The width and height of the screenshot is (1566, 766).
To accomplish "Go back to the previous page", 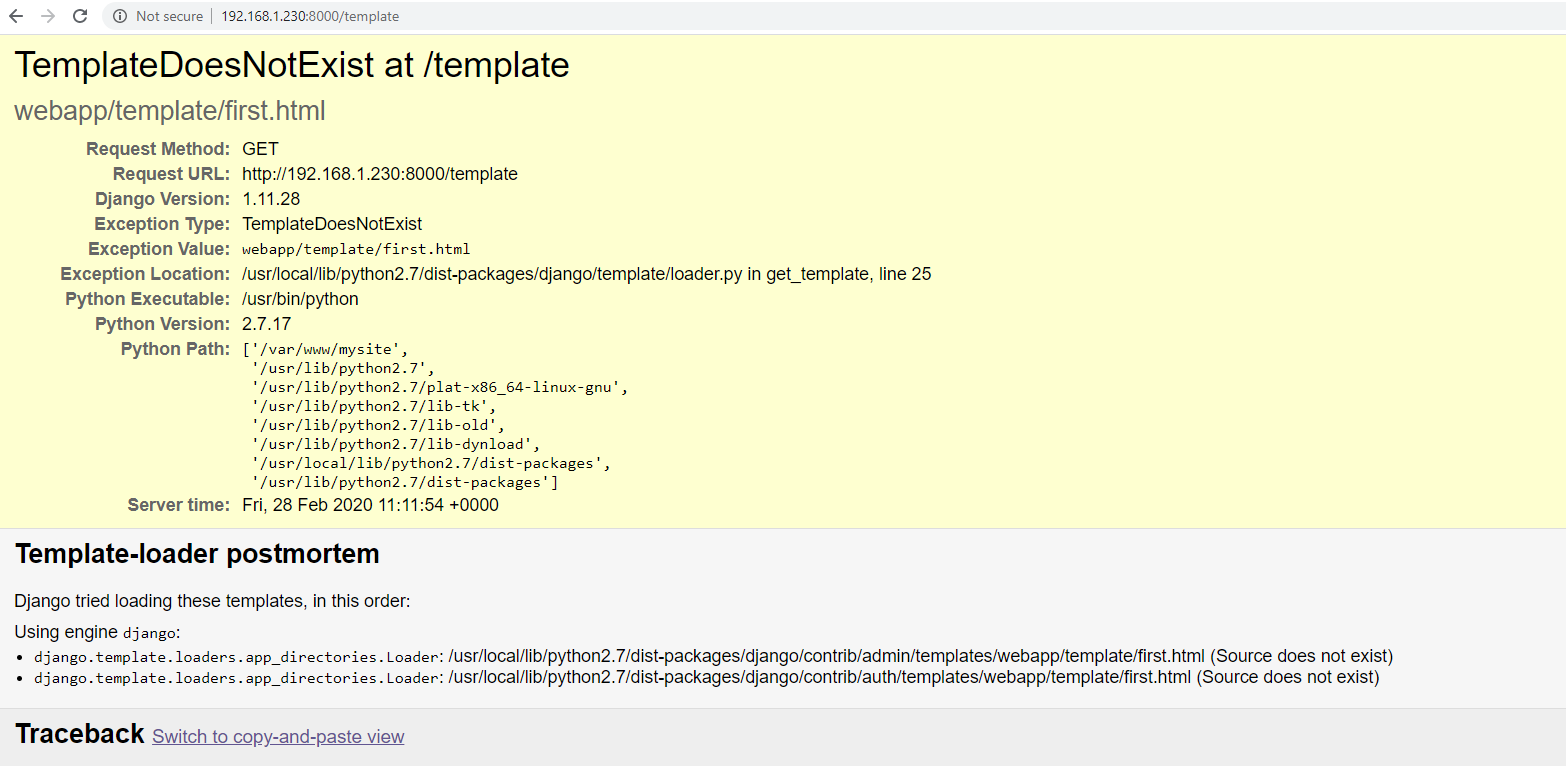I will click(16, 16).
